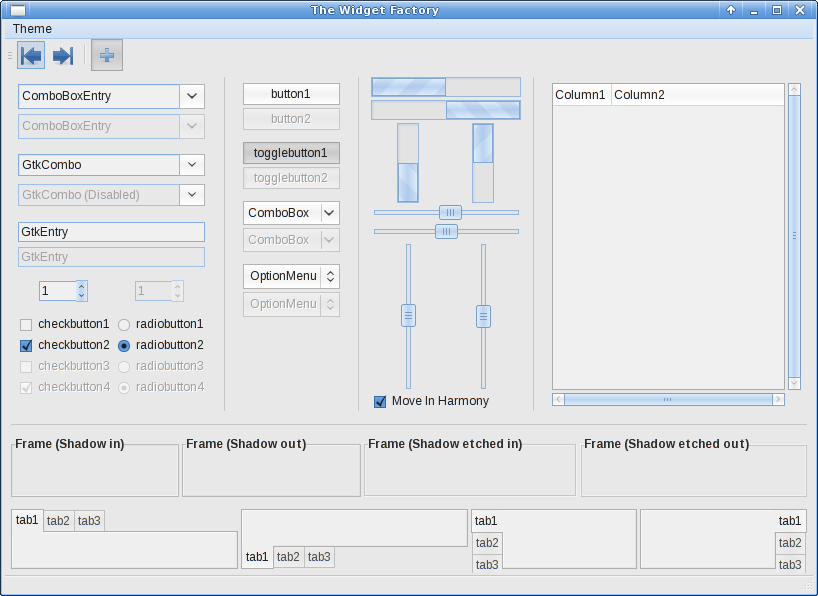
Task: Open the Theme menu
Action: click(32, 29)
